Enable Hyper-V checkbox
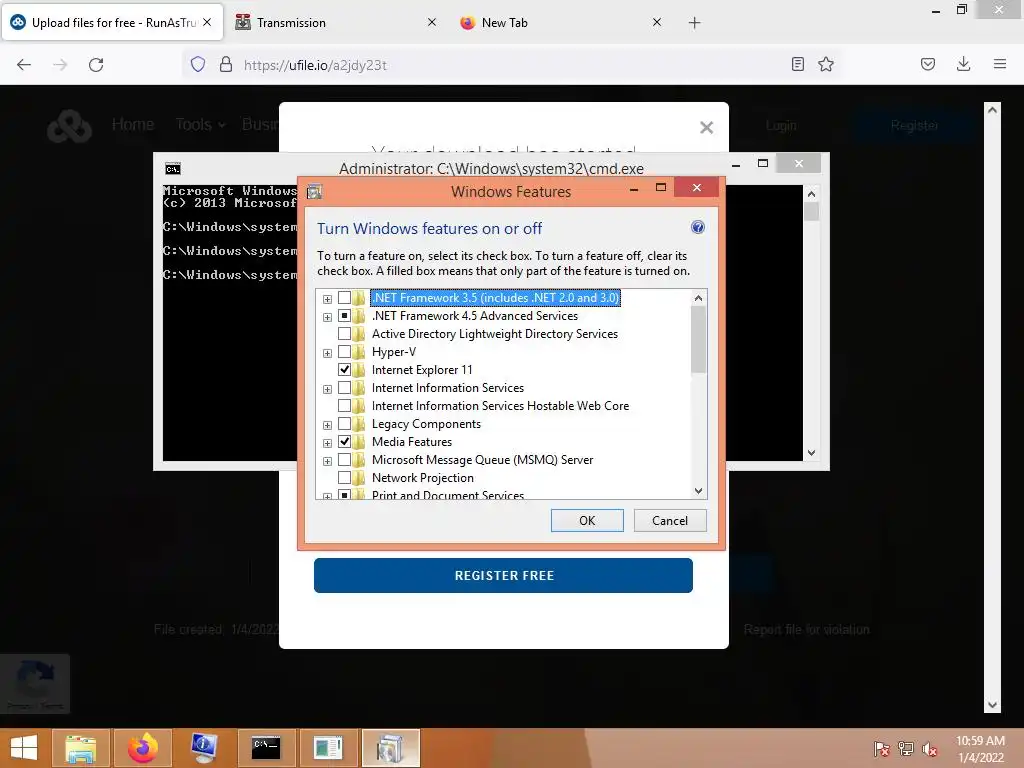 (x=344, y=352)
